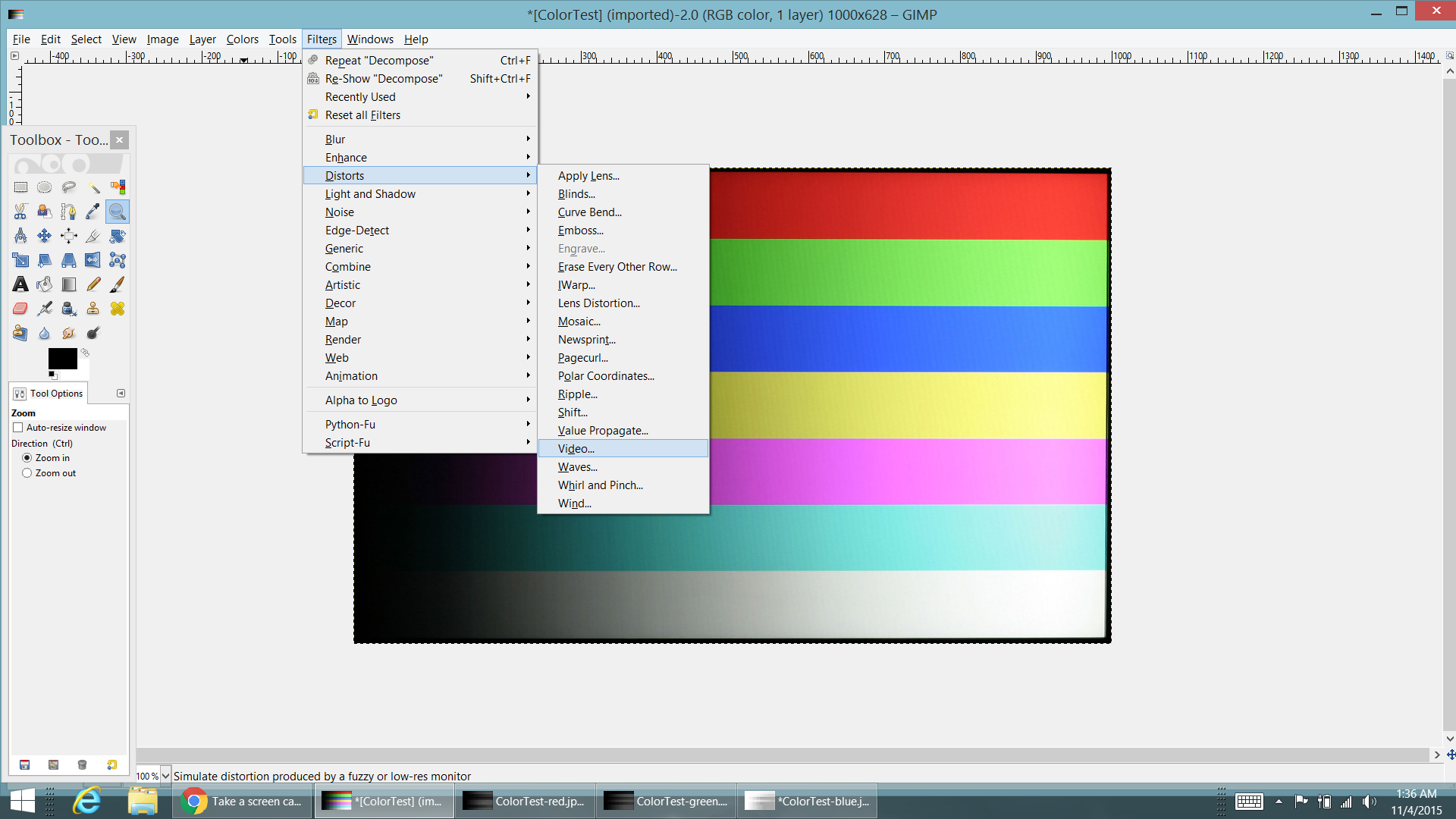Open the Layer menu
The height and width of the screenshot is (819, 1456).
click(x=202, y=39)
